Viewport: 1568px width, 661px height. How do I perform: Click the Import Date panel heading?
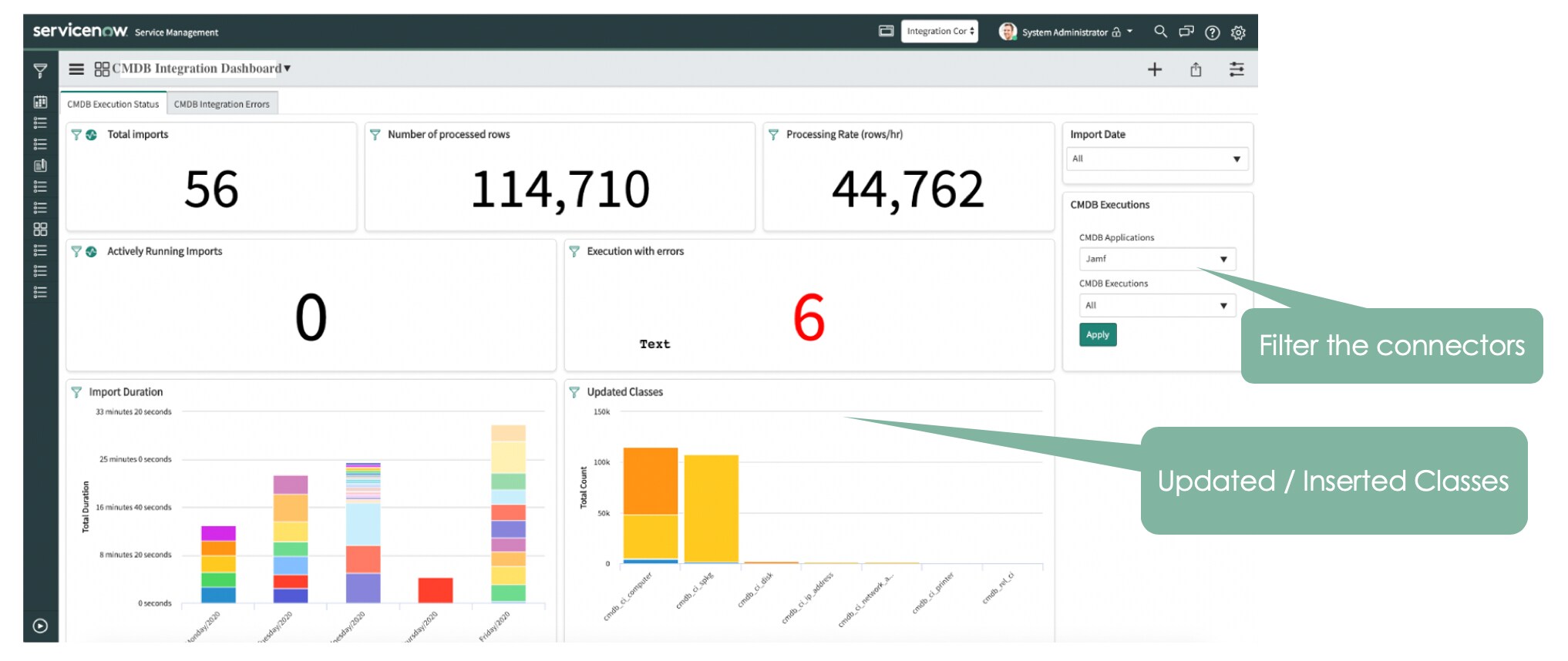(1098, 134)
